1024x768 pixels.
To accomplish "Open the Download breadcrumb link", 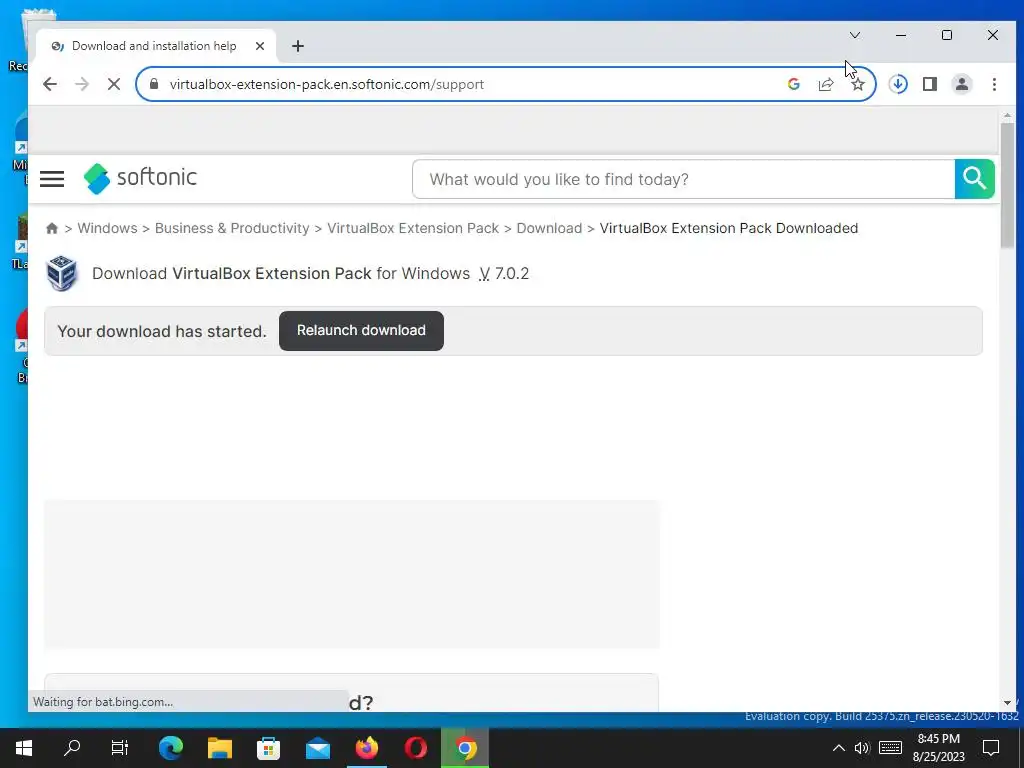I will [549, 229].
